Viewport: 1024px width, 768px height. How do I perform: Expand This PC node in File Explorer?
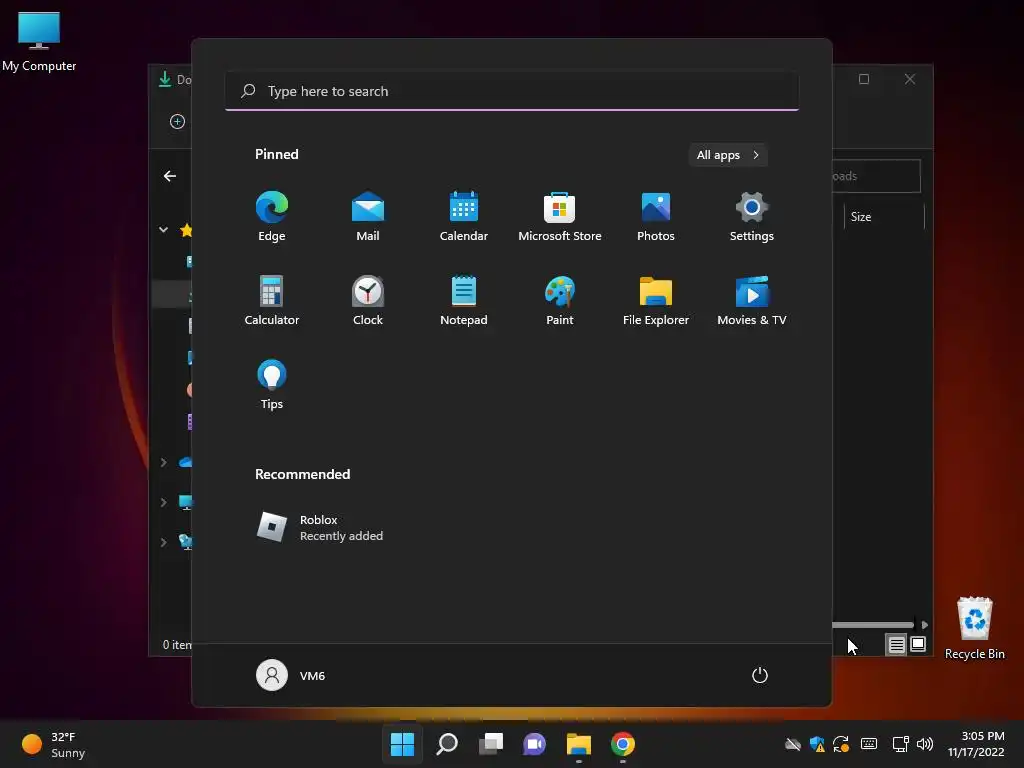point(163,502)
